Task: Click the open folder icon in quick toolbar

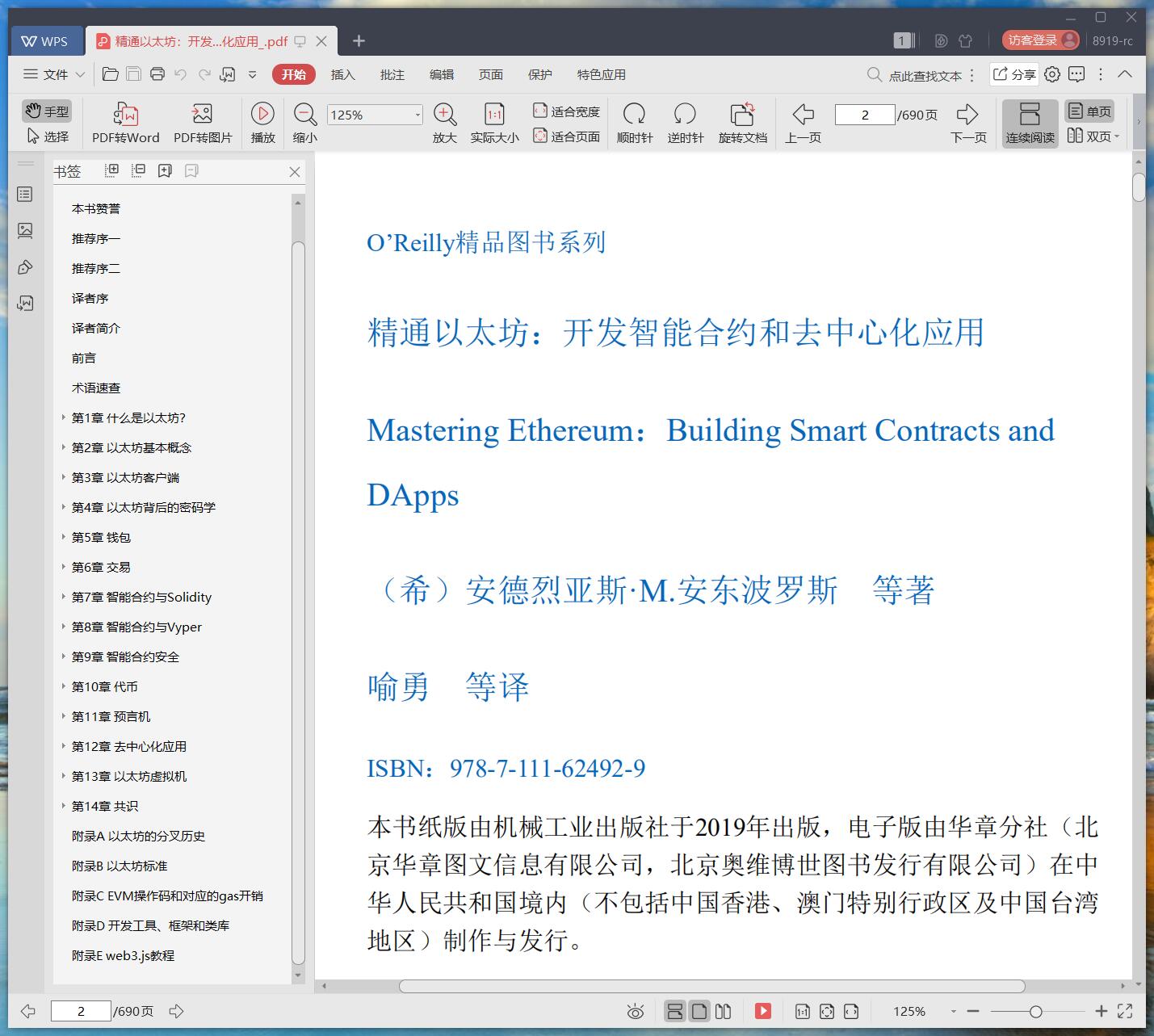Action: point(111,74)
